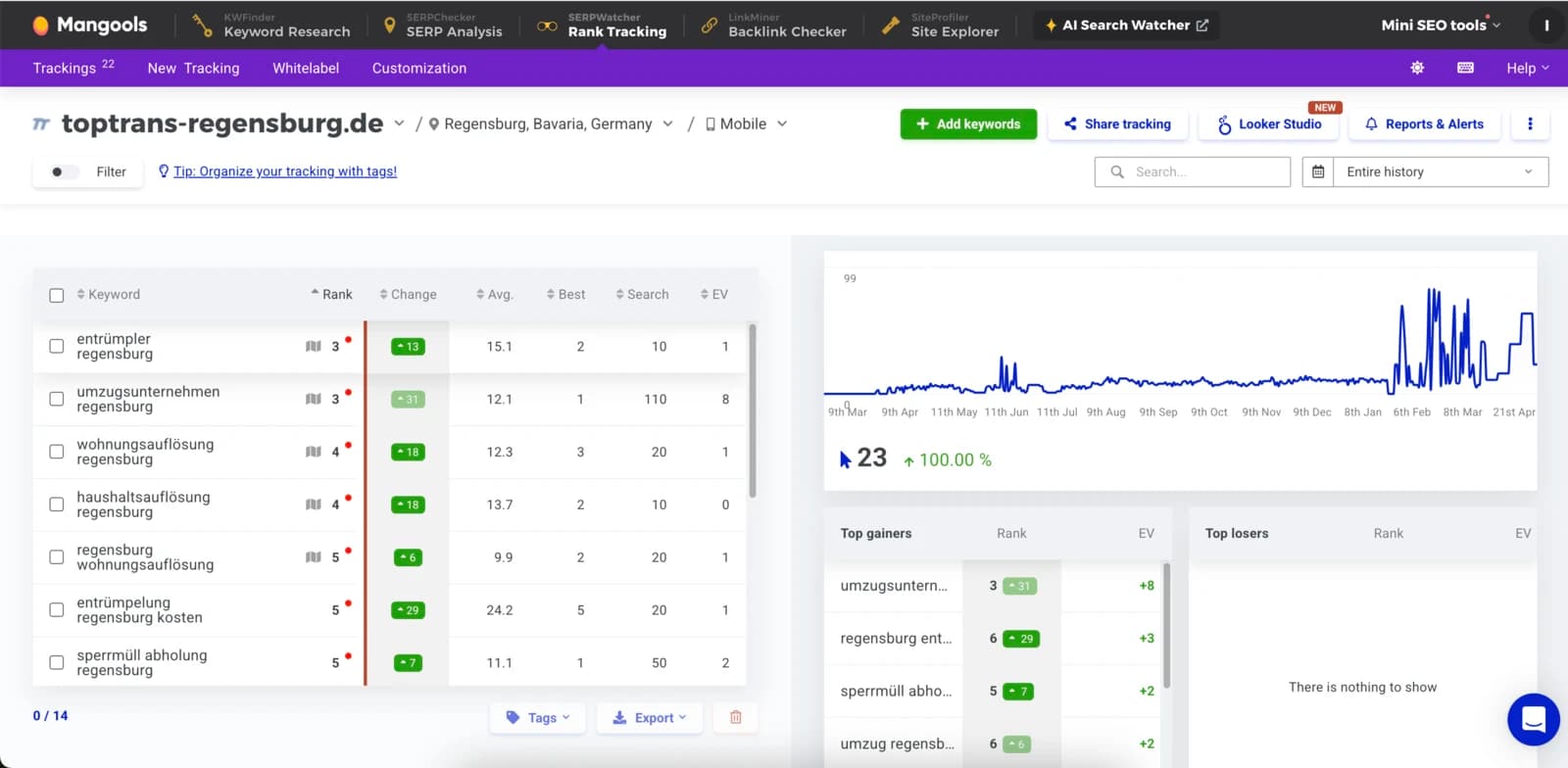The height and width of the screenshot is (768, 1568).
Task: Select all keywords header checkbox
Action: coord(57,295)
